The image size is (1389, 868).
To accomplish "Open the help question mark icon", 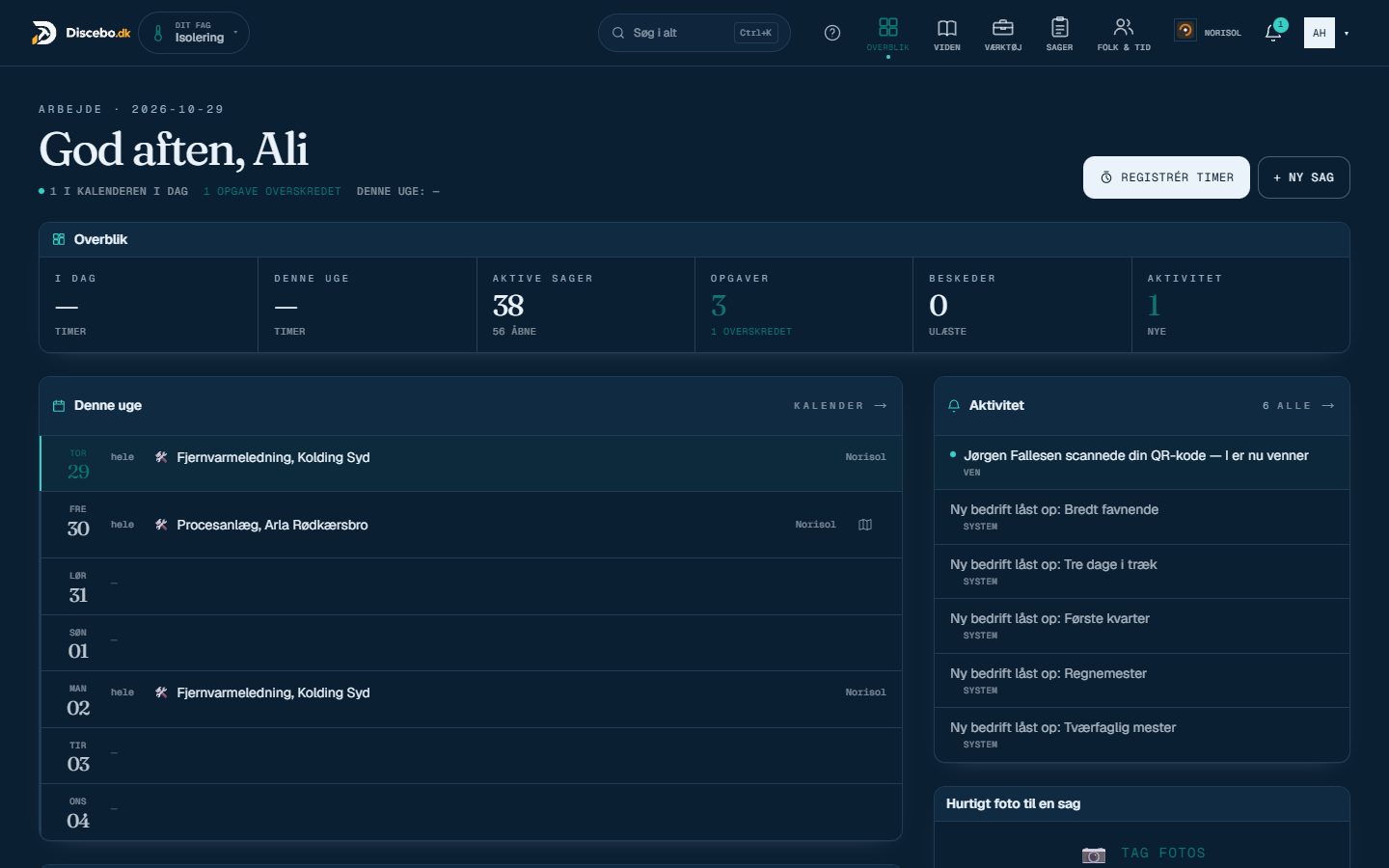I will point(832,33).
